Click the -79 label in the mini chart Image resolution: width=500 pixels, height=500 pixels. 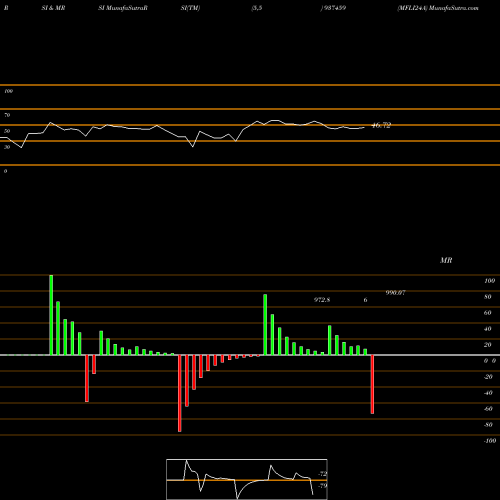click(322, 486)
